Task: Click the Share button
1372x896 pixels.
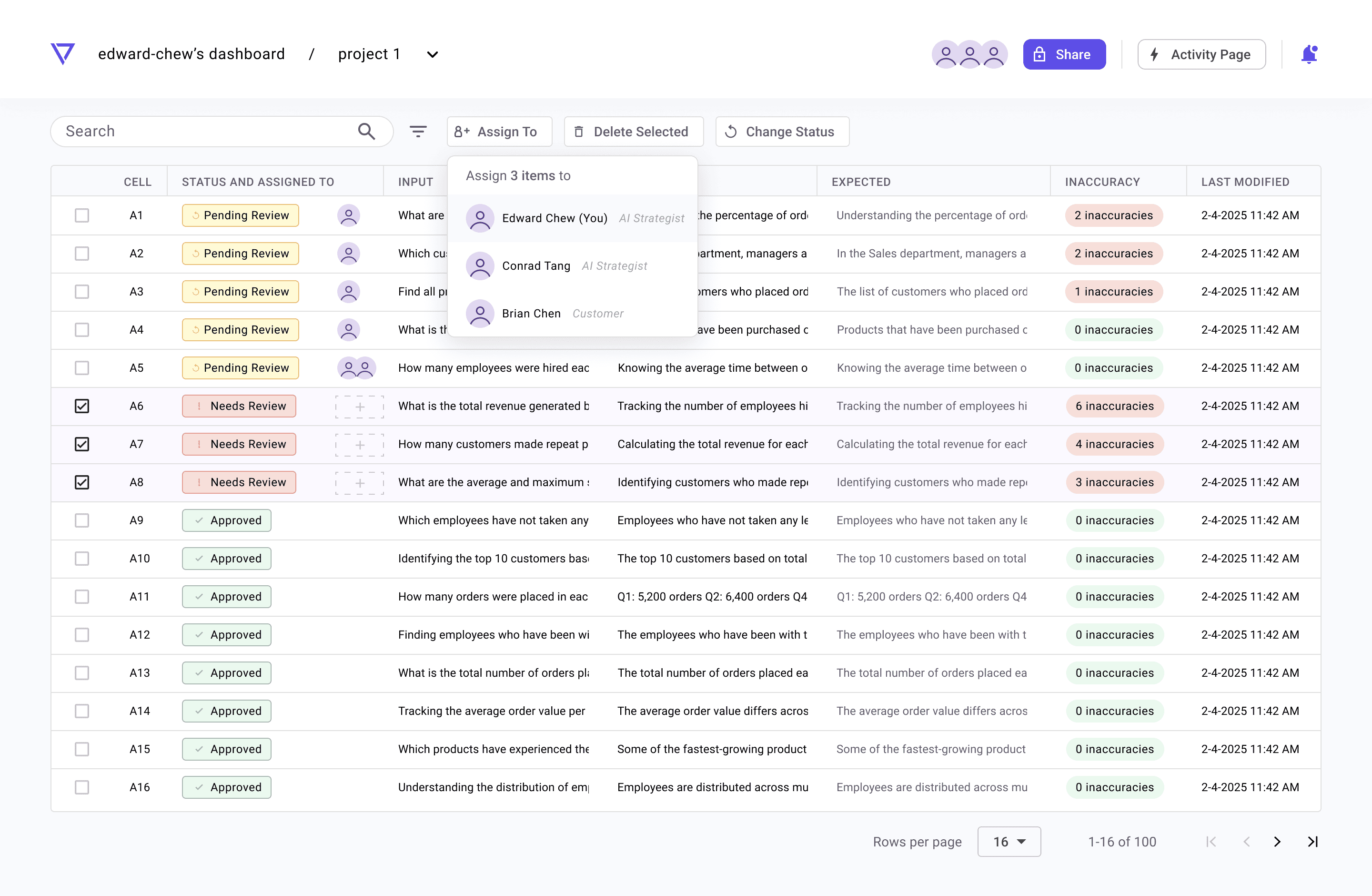Action: point(1064,54)
